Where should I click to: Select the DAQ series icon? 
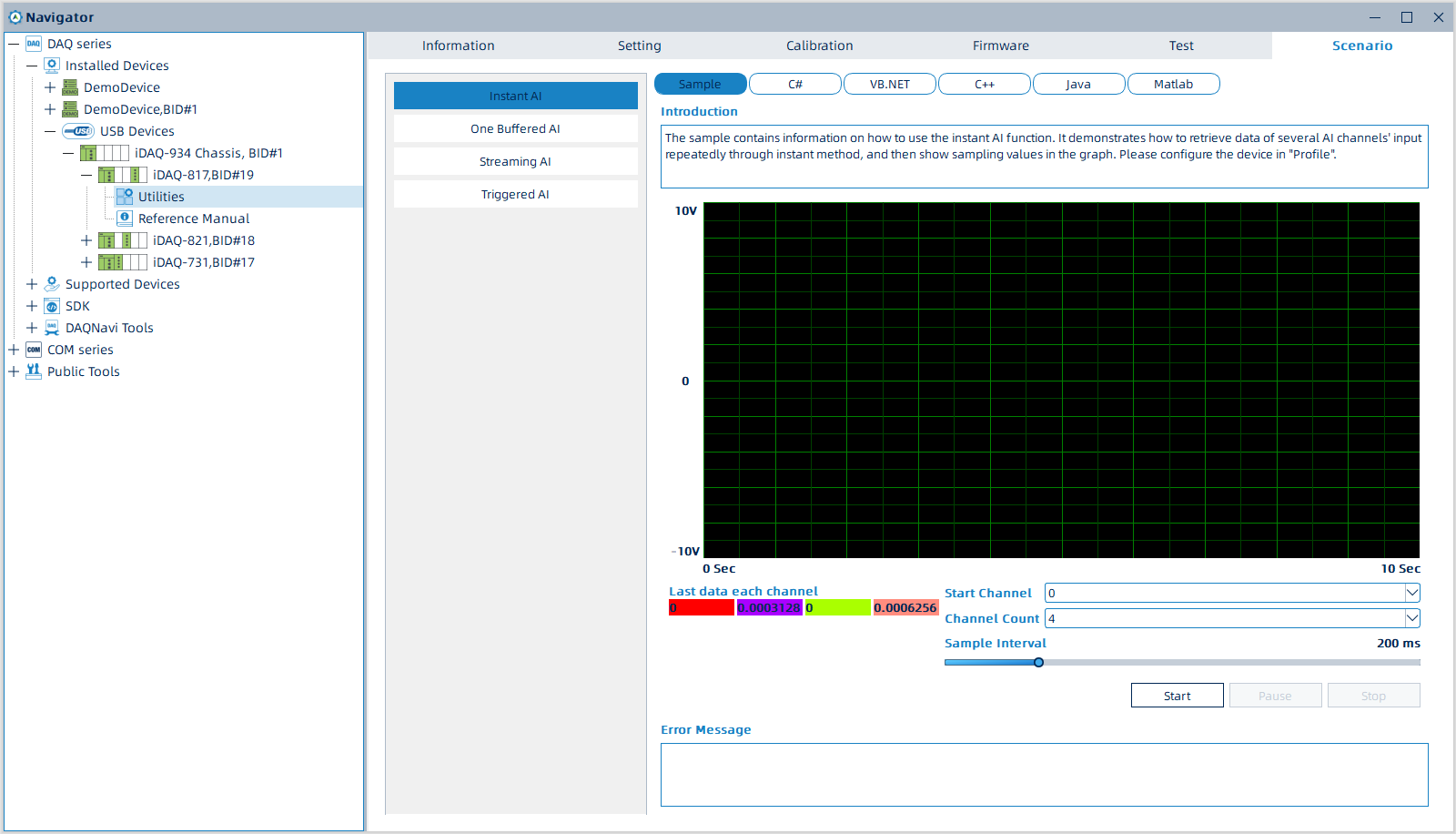click(x=33, y=43)
